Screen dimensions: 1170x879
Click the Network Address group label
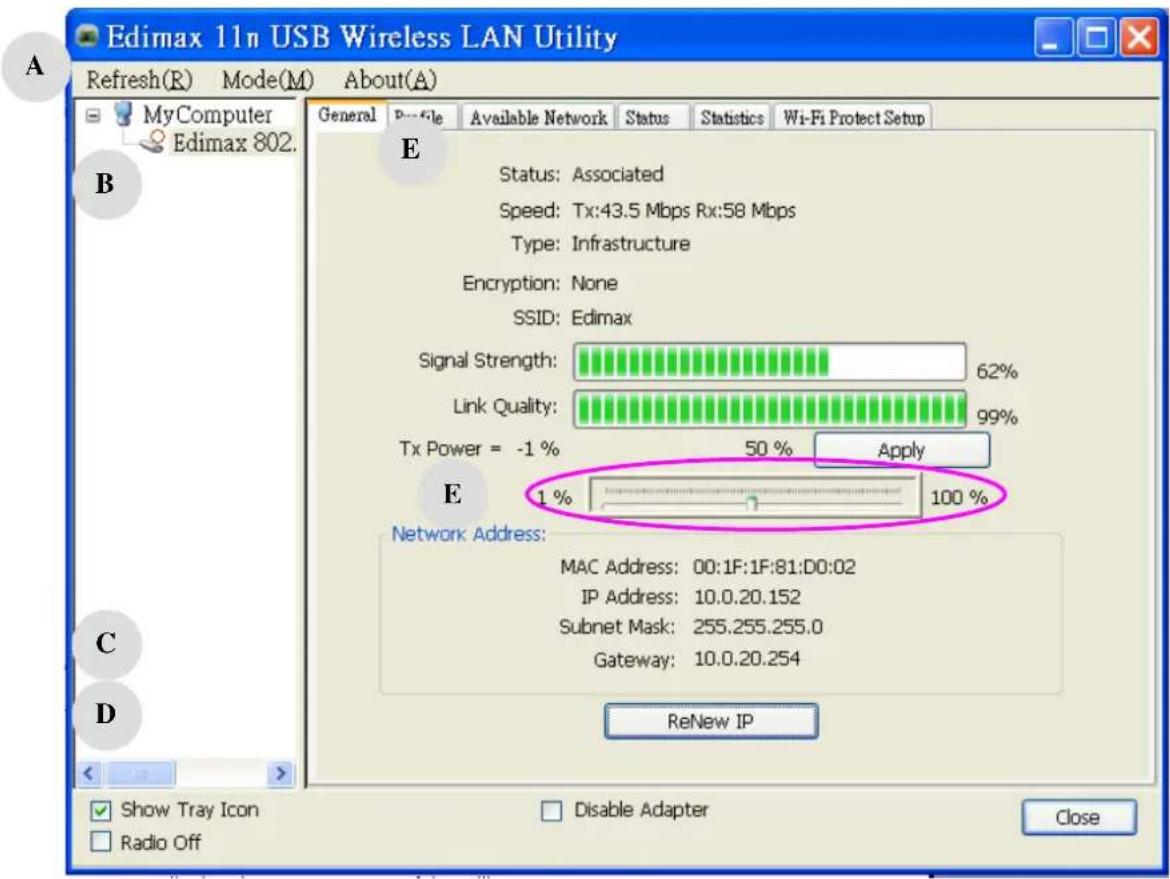coord(469,534)
